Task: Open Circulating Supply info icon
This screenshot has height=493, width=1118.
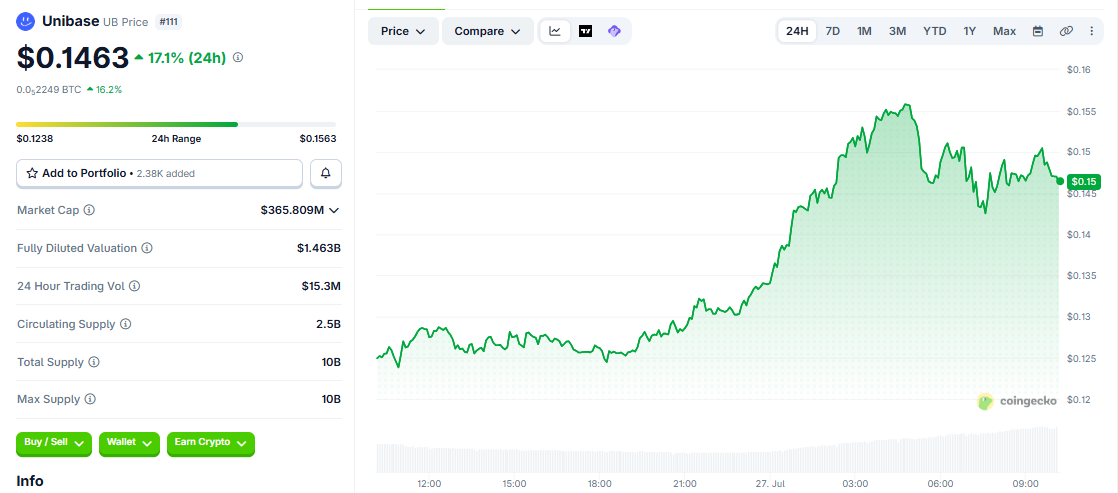Action: coord(125,324)
